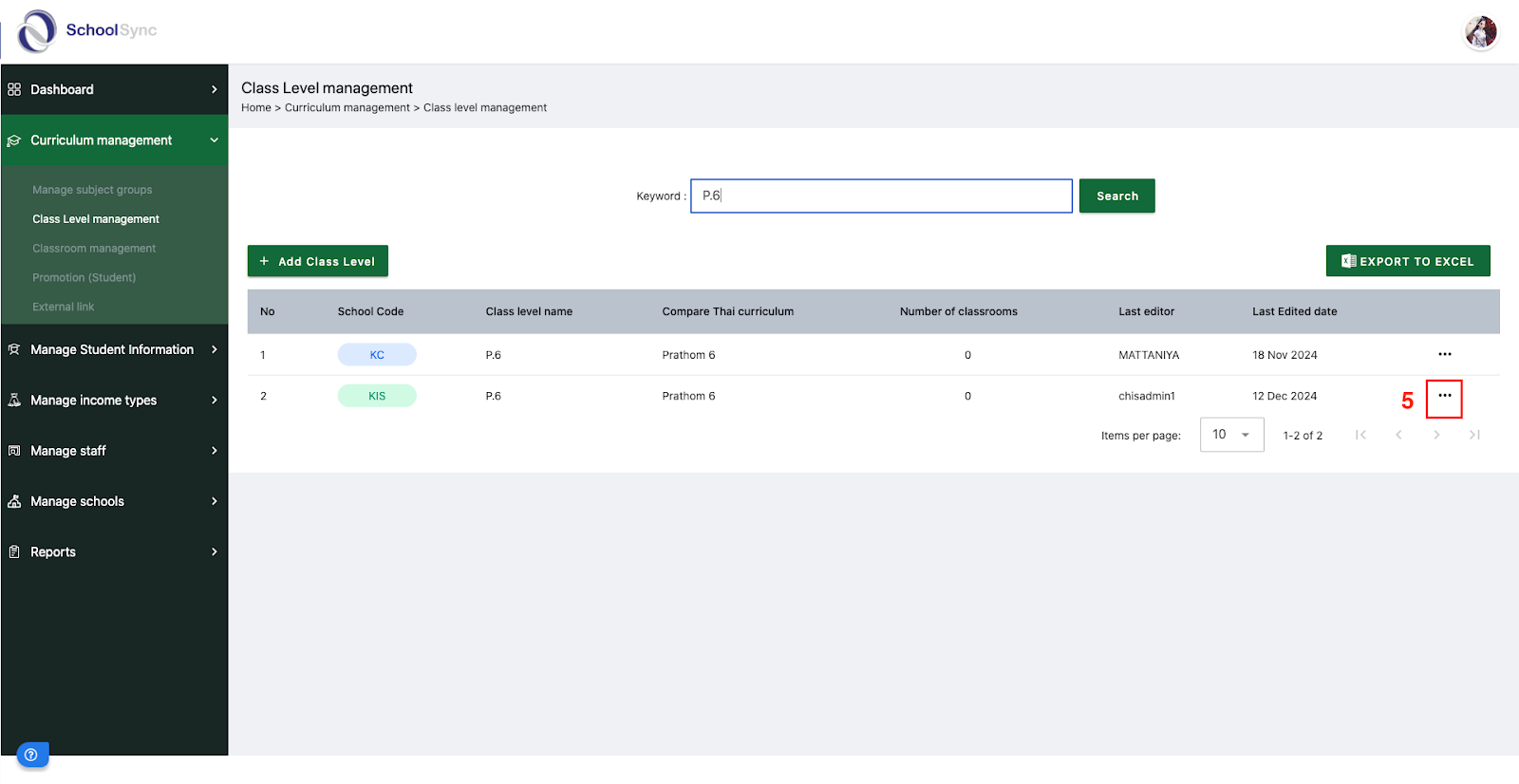The image size is (1519, 784).
Task: Click the Export to Excel button
Action: point(1407,261)
